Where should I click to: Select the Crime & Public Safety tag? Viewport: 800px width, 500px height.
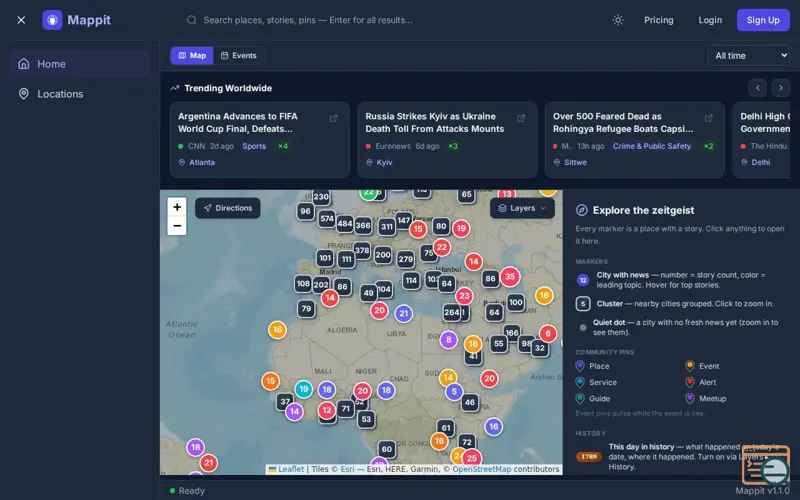coord(652,146)
